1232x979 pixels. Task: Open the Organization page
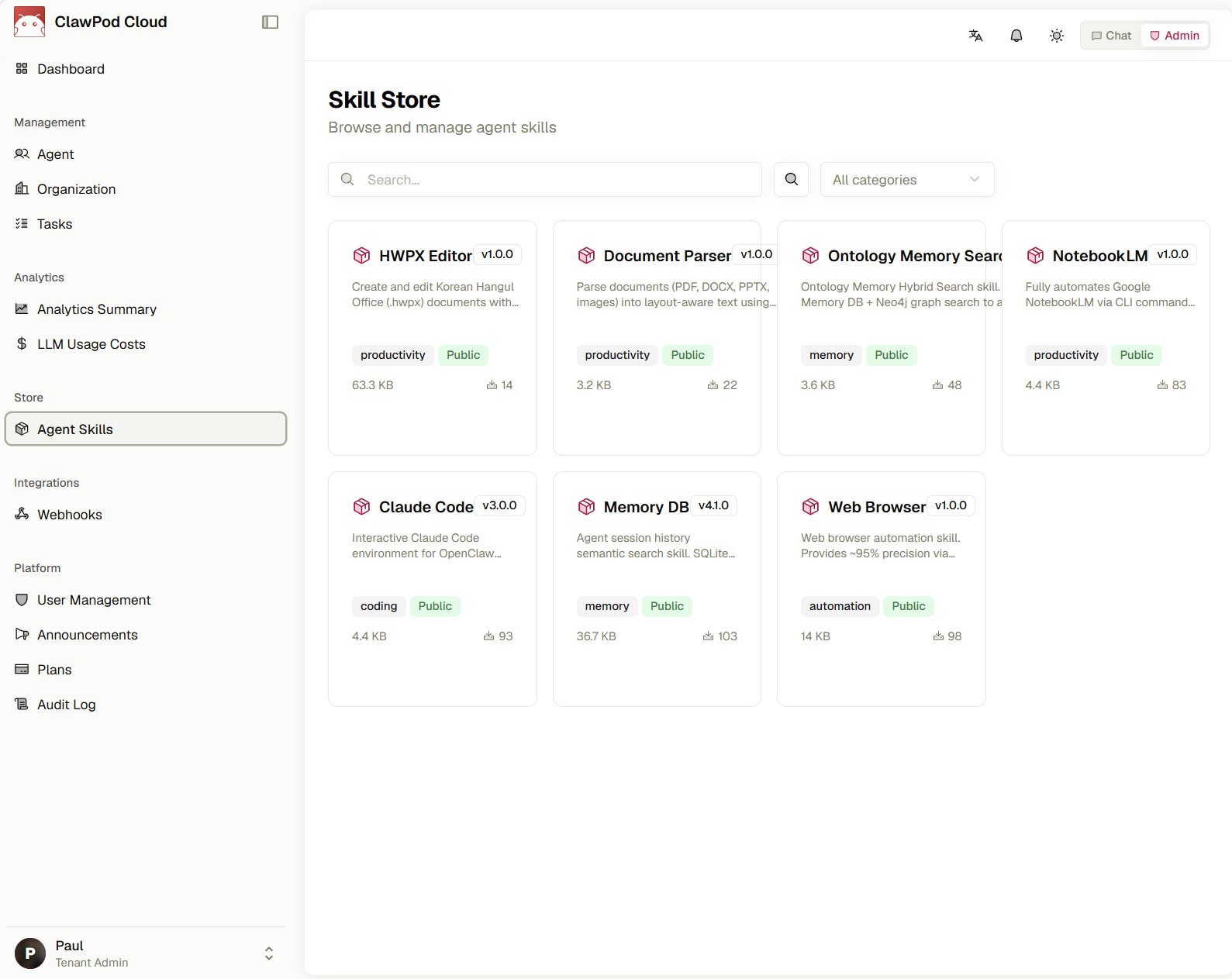point(146,189)
